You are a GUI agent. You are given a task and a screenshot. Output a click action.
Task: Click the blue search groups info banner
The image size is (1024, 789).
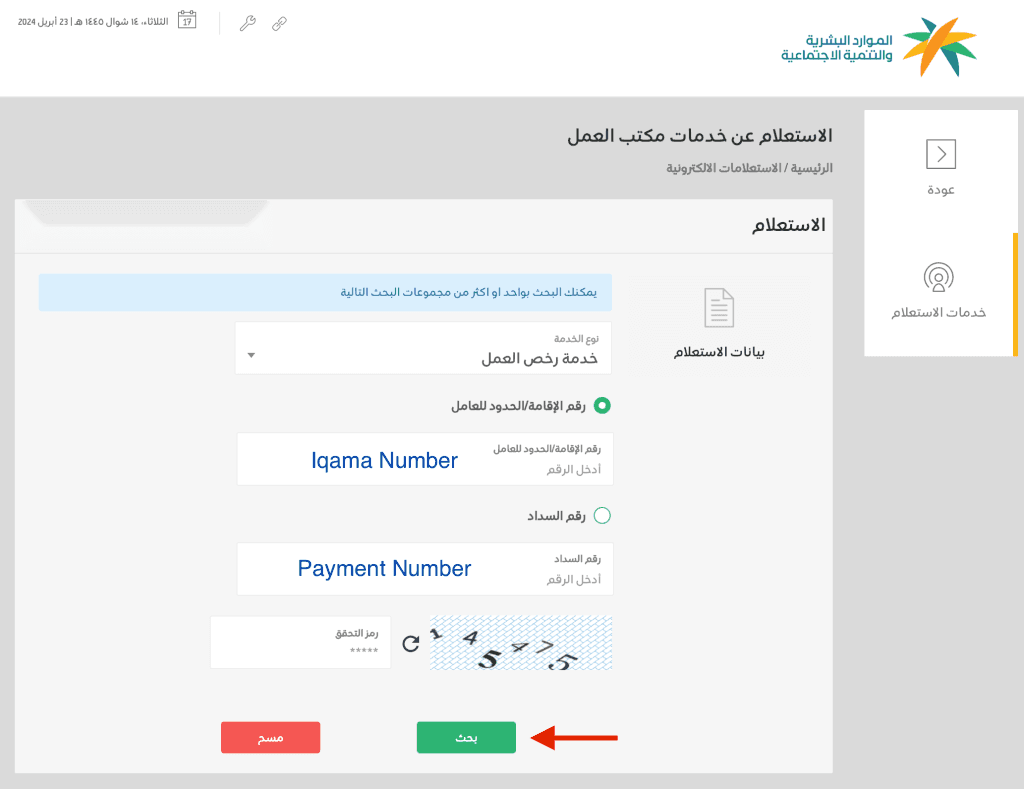[x=325, y=292]
